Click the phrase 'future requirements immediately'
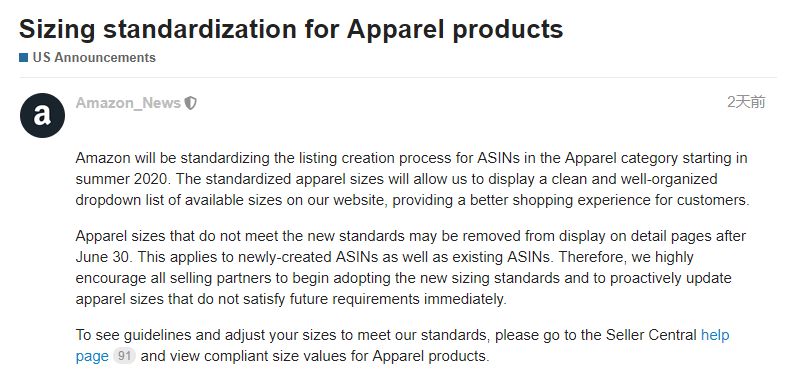This screenshot has width=785, height=388. coord(398,299)
